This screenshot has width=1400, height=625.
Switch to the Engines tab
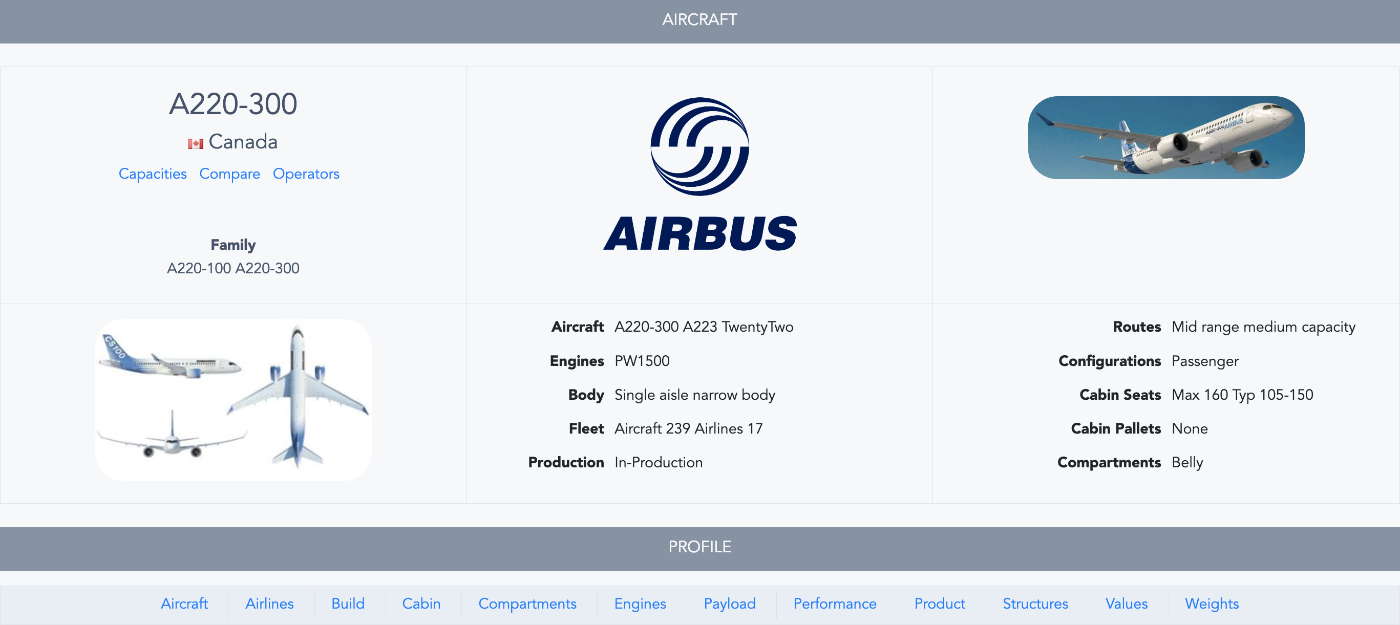(x=640, y=604)
